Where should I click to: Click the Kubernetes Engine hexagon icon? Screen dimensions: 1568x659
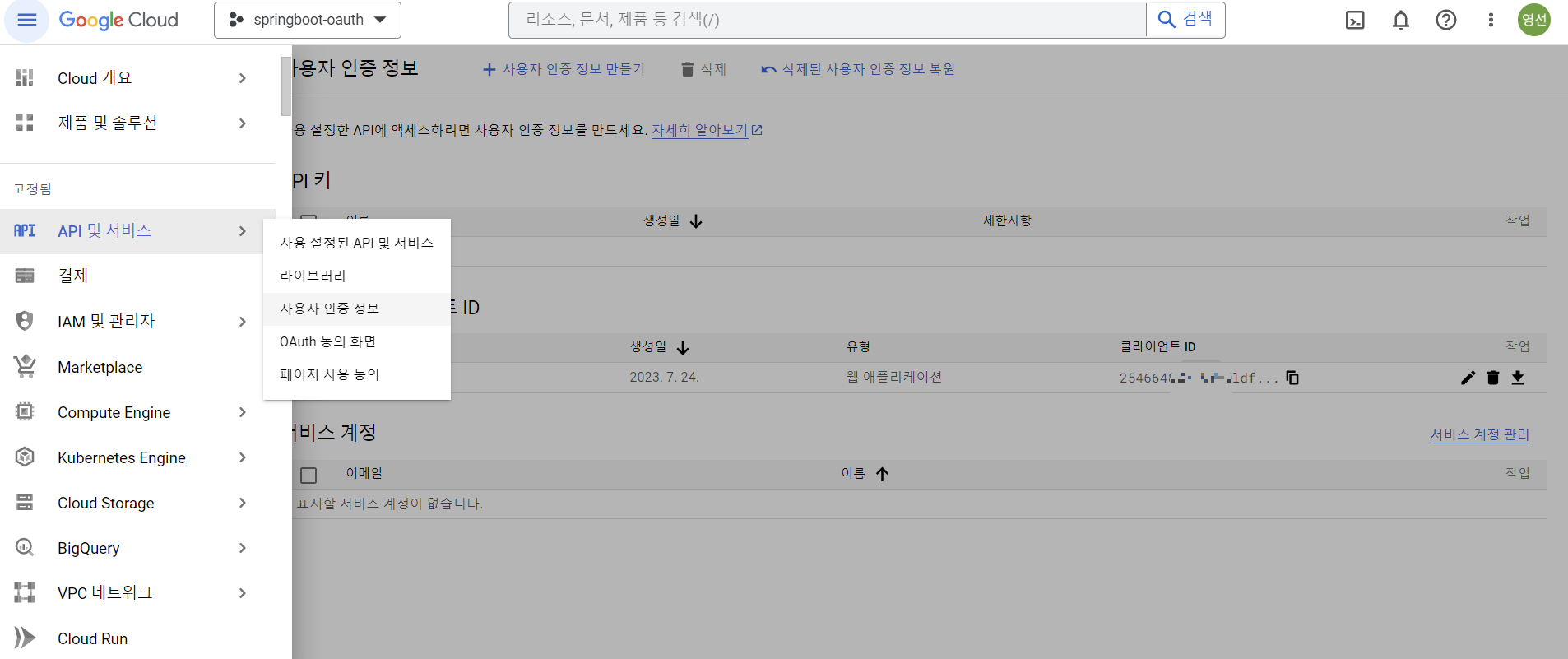click(x=25, y=457)
